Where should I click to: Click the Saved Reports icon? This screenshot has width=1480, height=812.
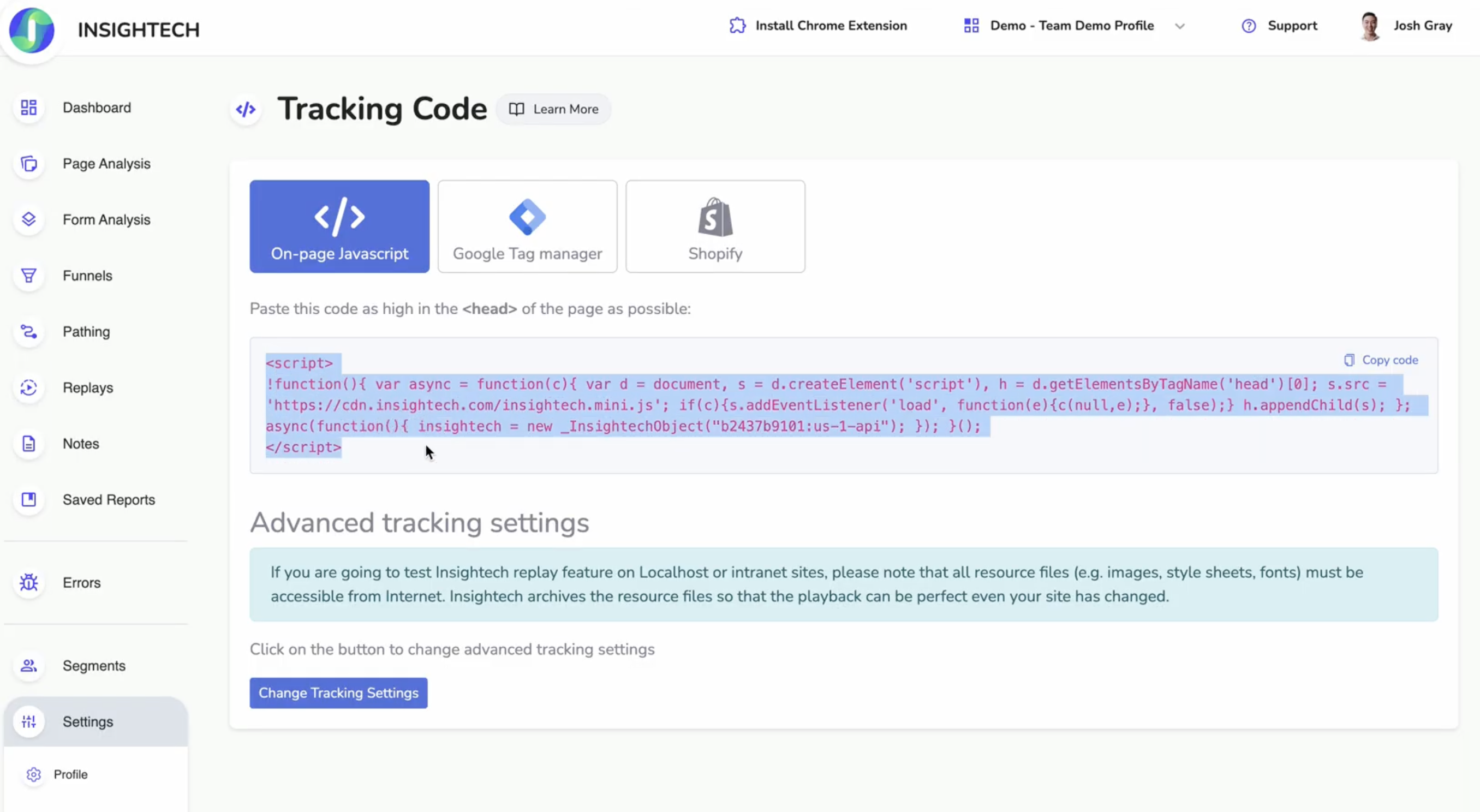[x=29, y=499]
